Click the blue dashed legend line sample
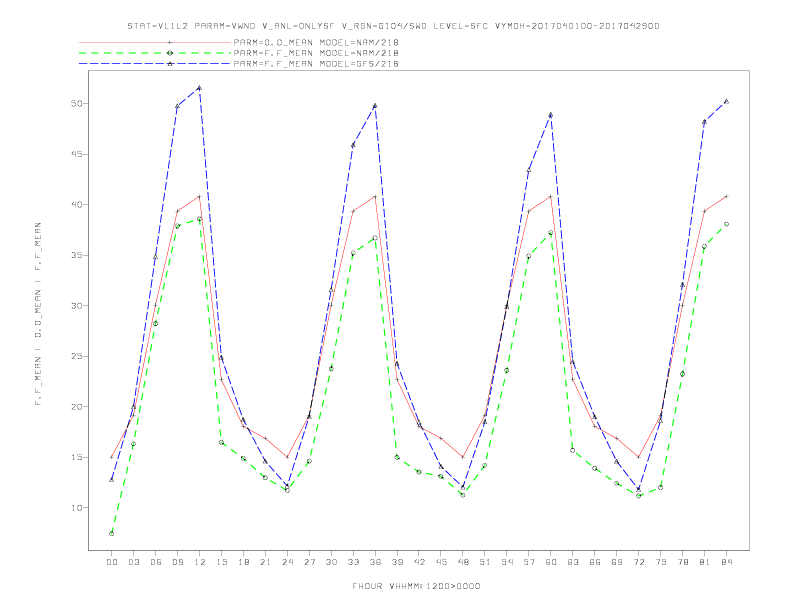792x612 pixels. (155, 64)
